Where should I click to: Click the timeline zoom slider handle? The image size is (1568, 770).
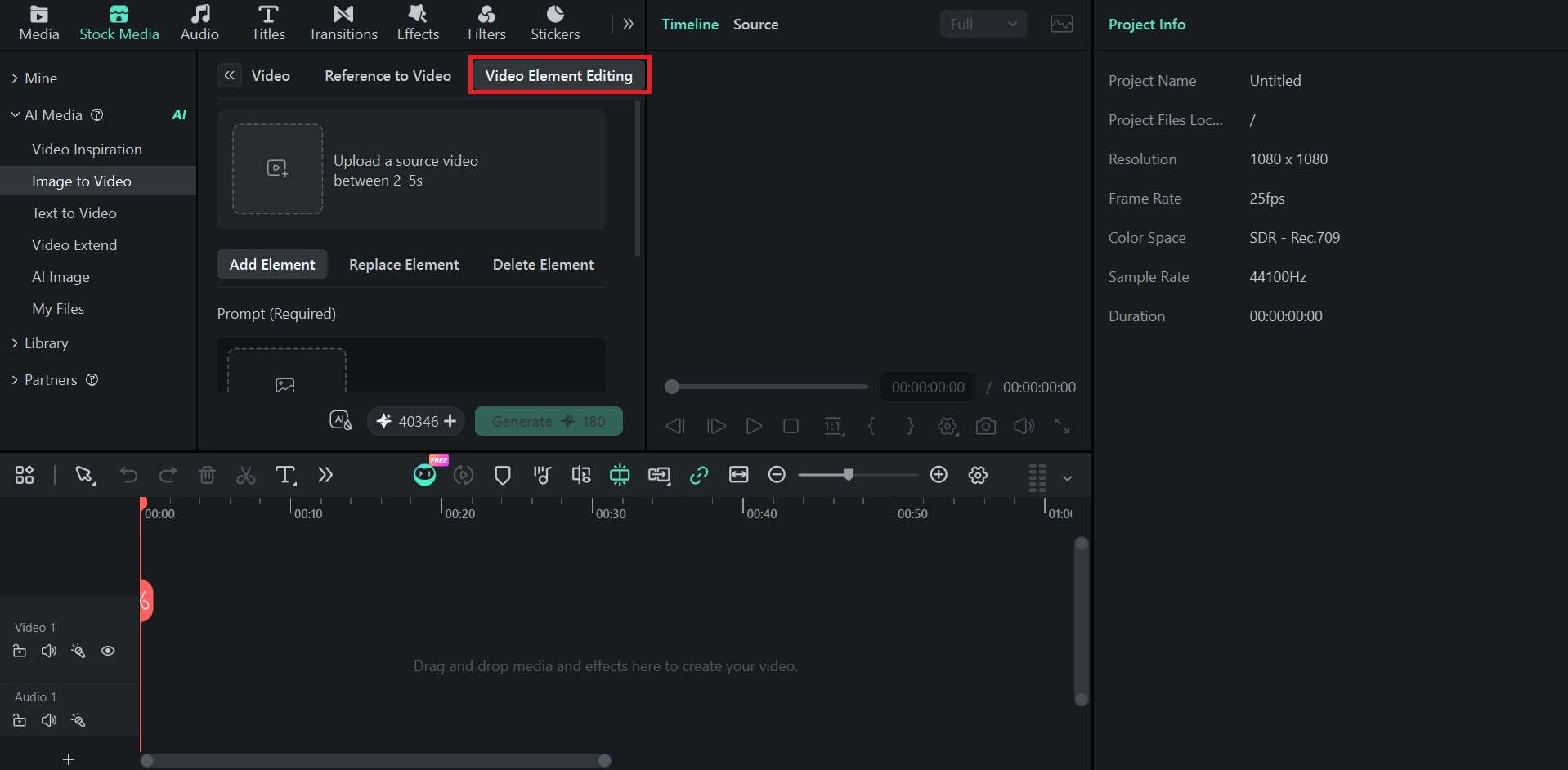[x=849, y=475]
